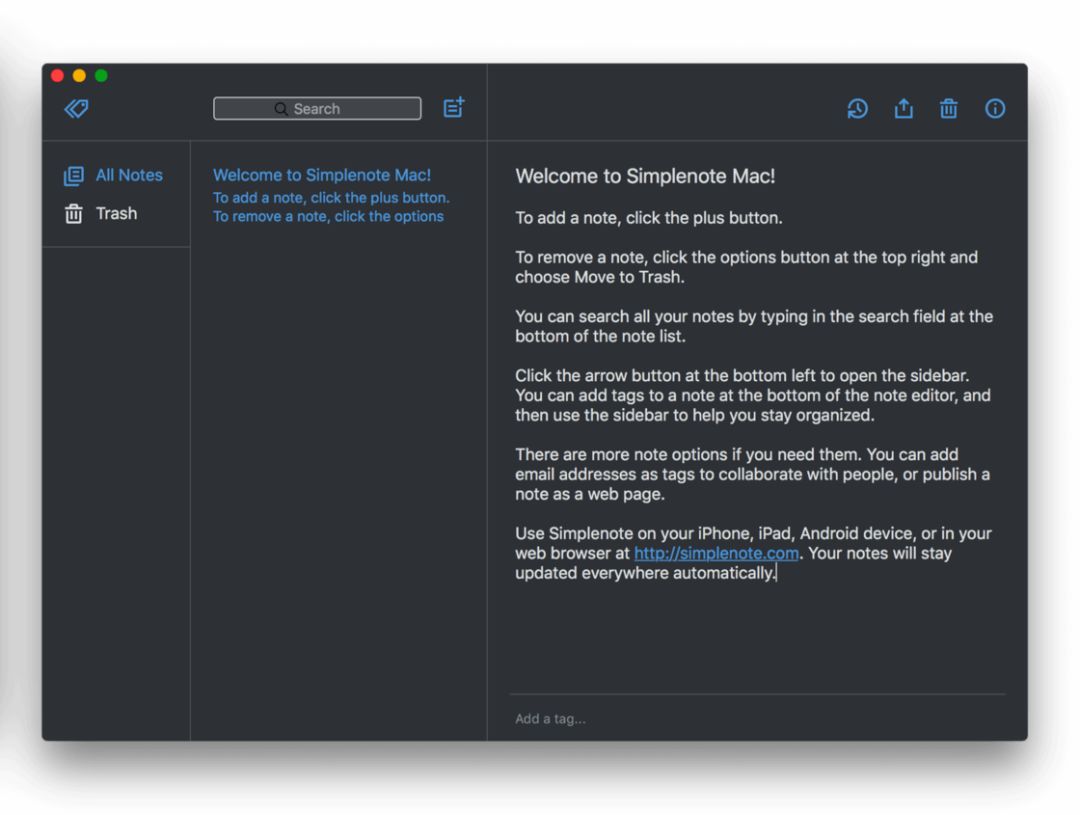This screenshot has width=1080, height=815.
Task: Click the paragraph 'There are more note options'
Action: tap(753, 474)
